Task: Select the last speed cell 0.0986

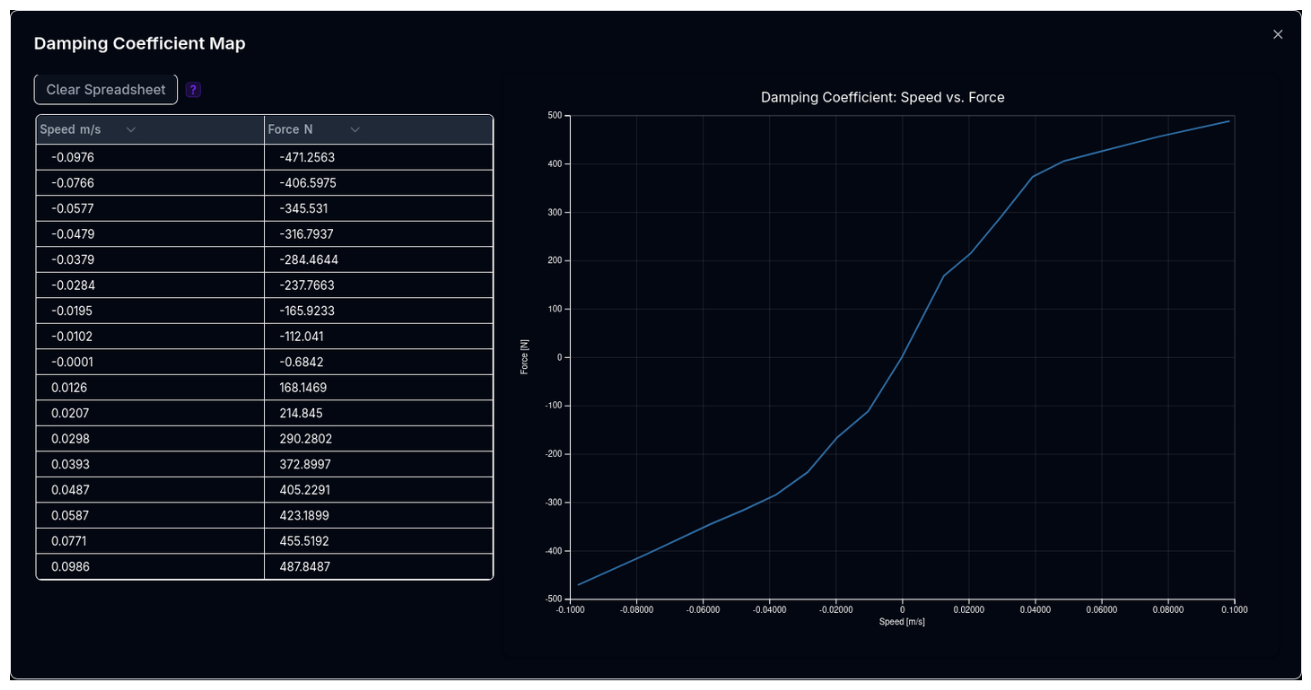Action: (x=150, y=567)
